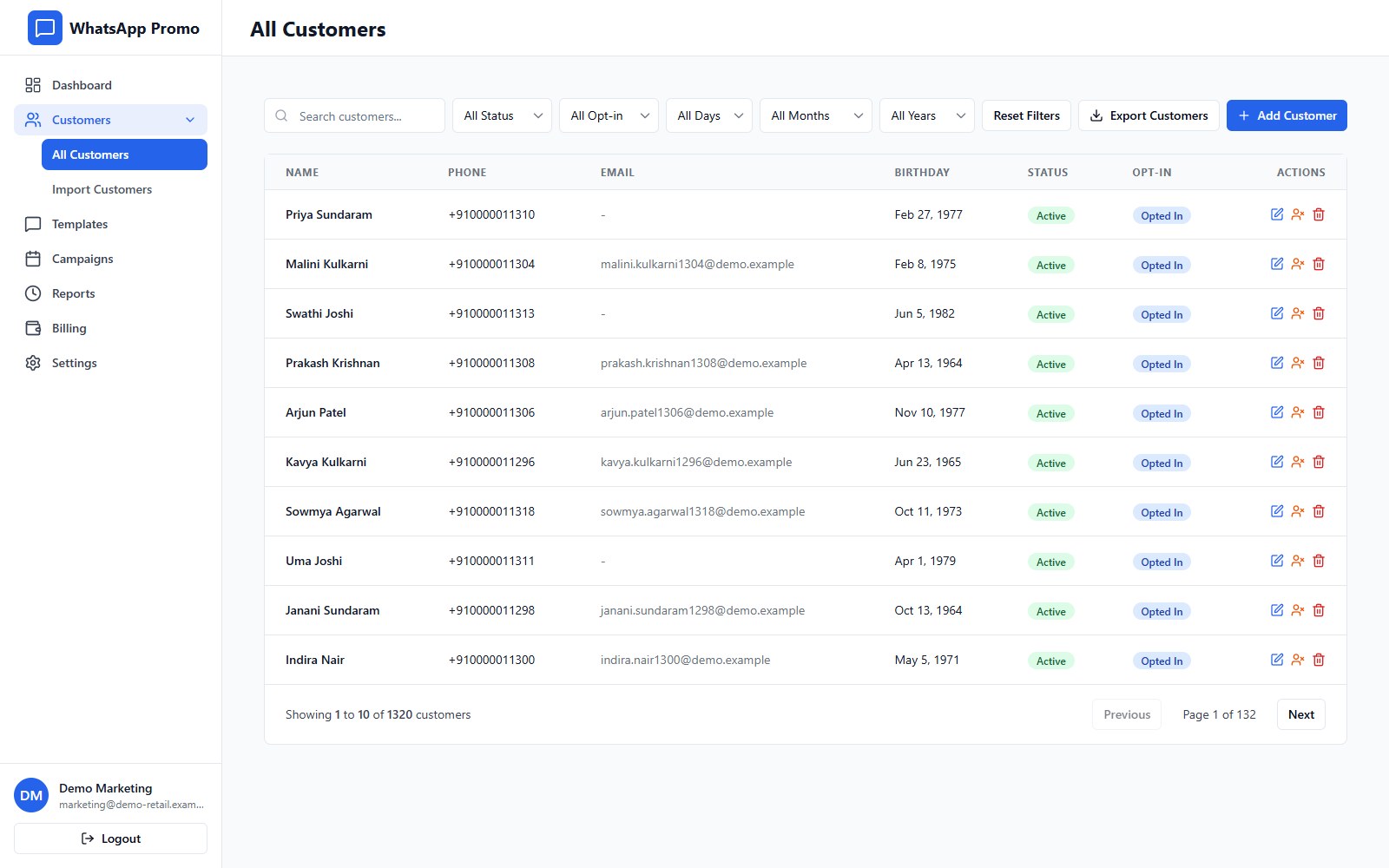This screenshot has width=1389, height=868.
Task: Select All Customers in the sidebar
Action: pyautogui.click(x=124, y=155)
